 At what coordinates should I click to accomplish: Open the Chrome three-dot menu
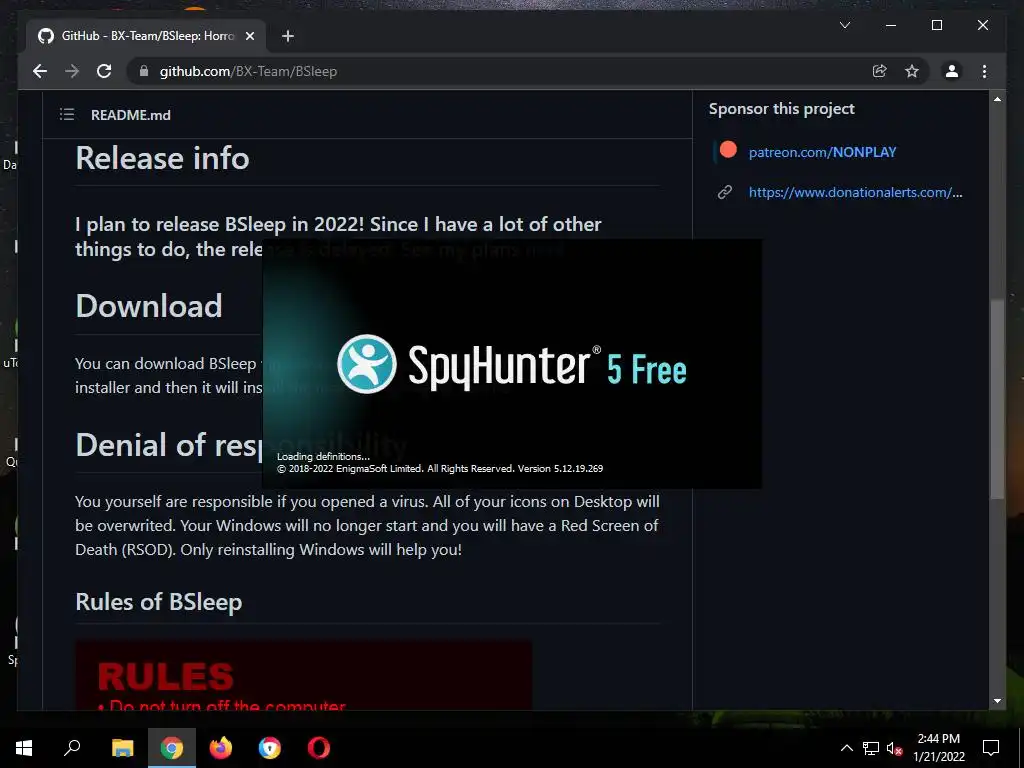point(984,71)
